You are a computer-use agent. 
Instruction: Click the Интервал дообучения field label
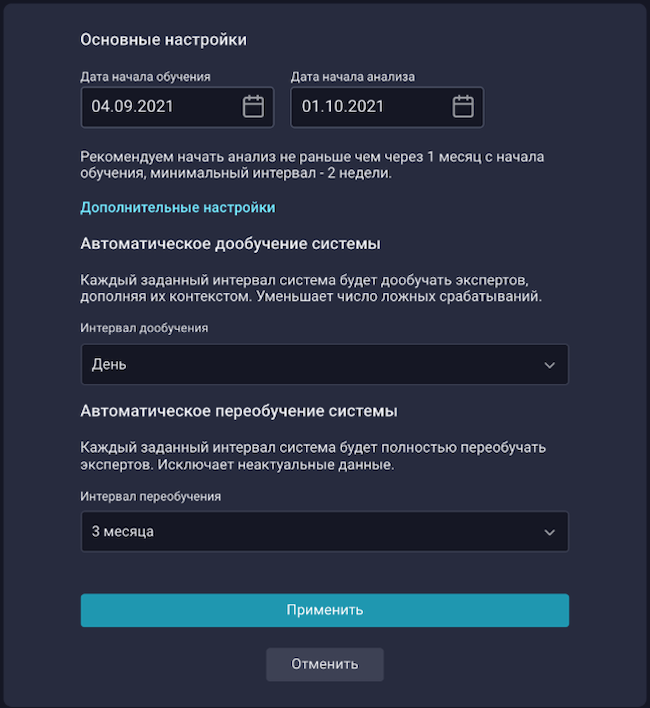[x=144, y=328]
